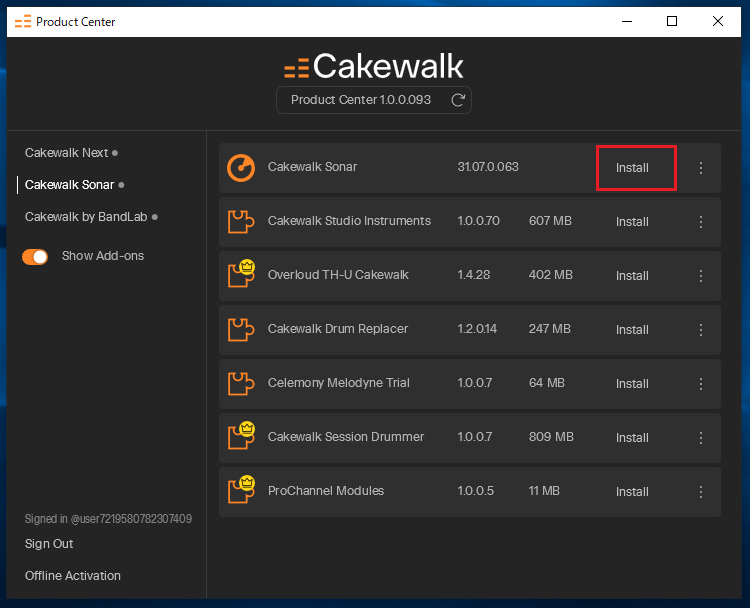Screen dimensions: 750x608
Task: Open more options for ProChannel Modules
Action: tap(701, 492)
